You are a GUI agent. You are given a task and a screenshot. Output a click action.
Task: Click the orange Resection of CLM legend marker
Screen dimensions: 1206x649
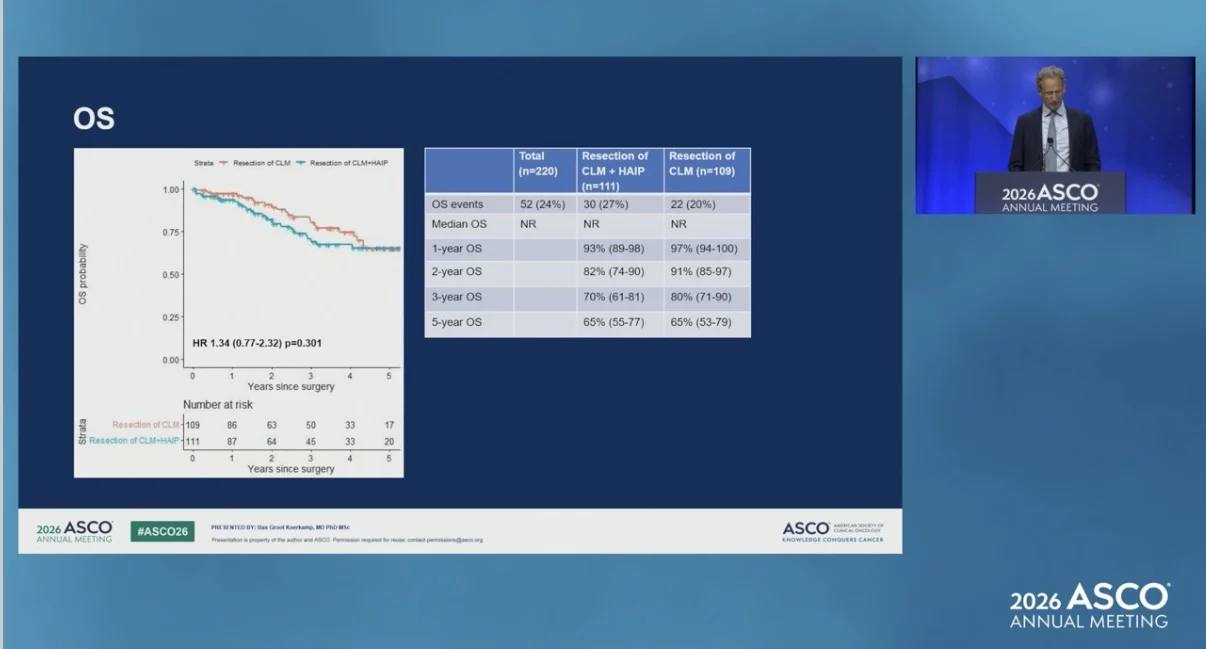click(224, 162)
